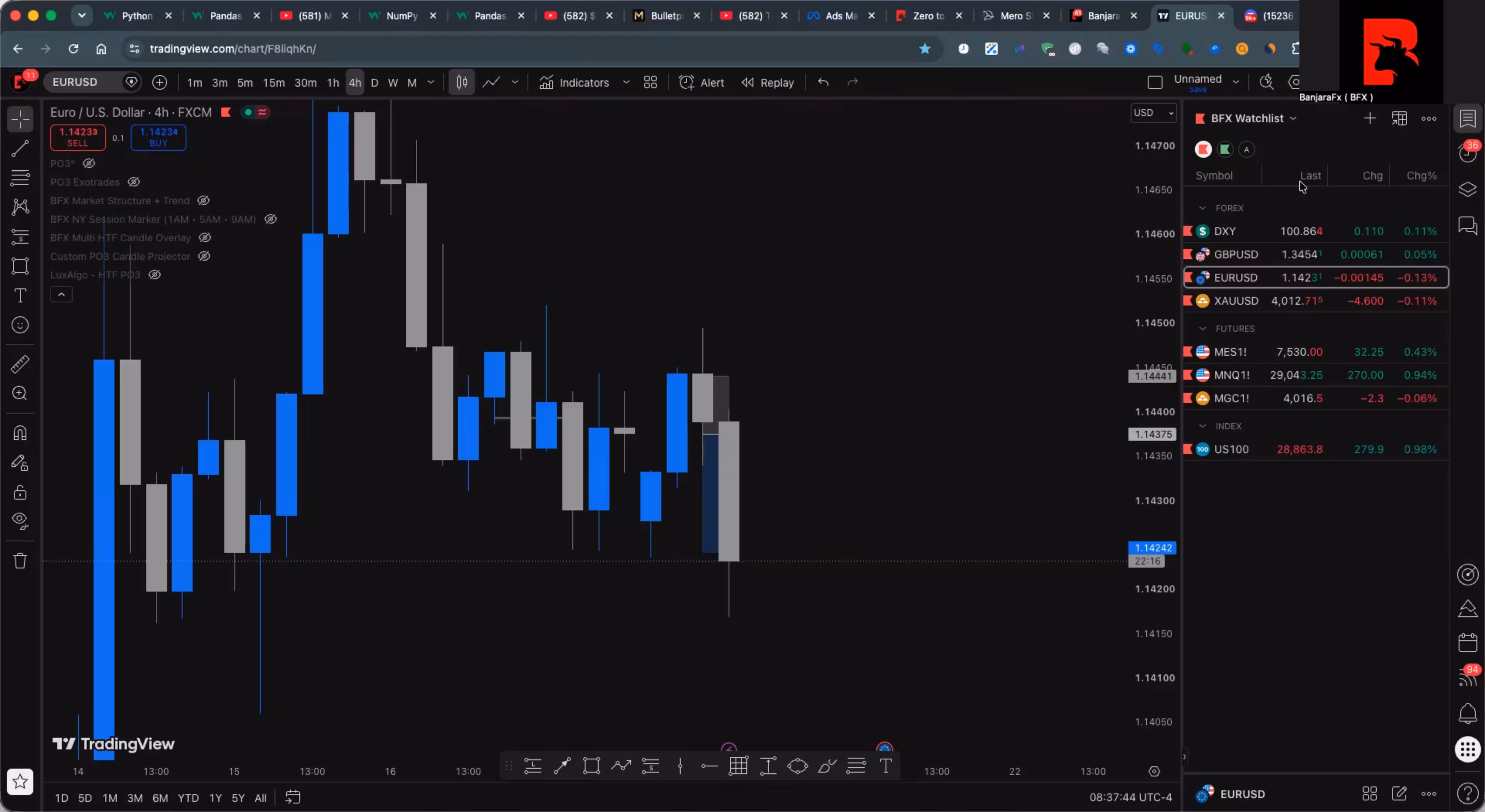Select GBPUSD in the watchlist

[1316, 254]
